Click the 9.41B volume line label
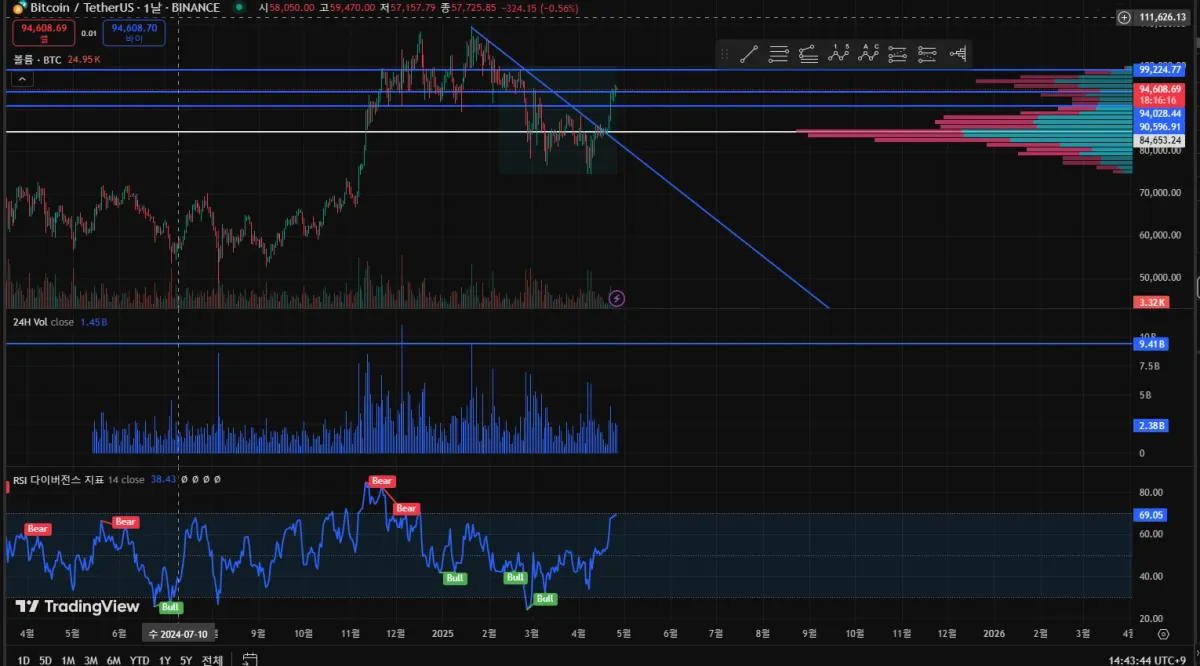 coord(1151,344)
